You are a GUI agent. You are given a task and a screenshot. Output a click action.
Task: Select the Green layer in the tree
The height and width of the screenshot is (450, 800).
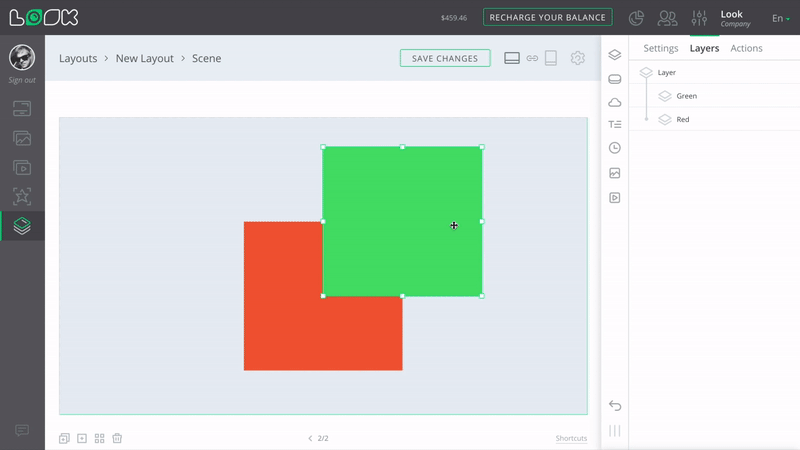(x=686, y=96)
